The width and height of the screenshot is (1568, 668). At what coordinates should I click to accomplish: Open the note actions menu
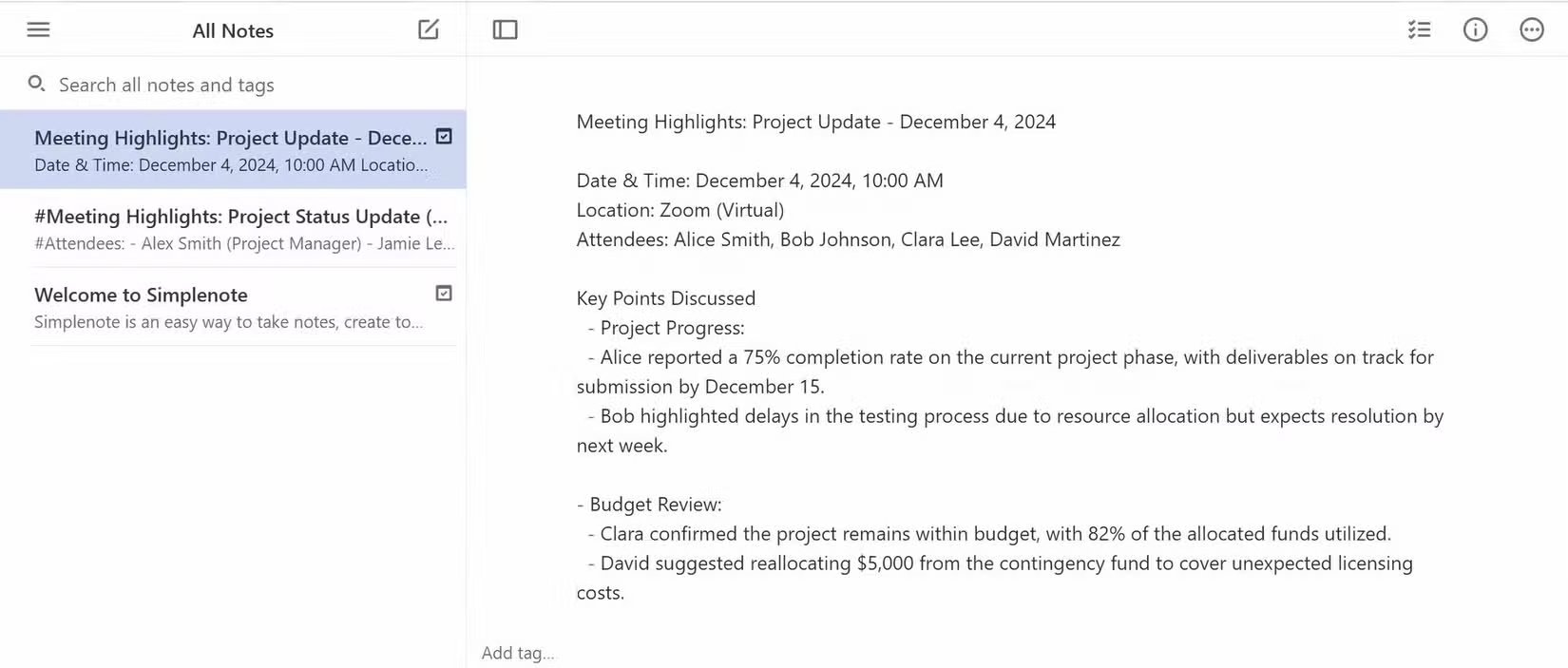point(1531,29)
